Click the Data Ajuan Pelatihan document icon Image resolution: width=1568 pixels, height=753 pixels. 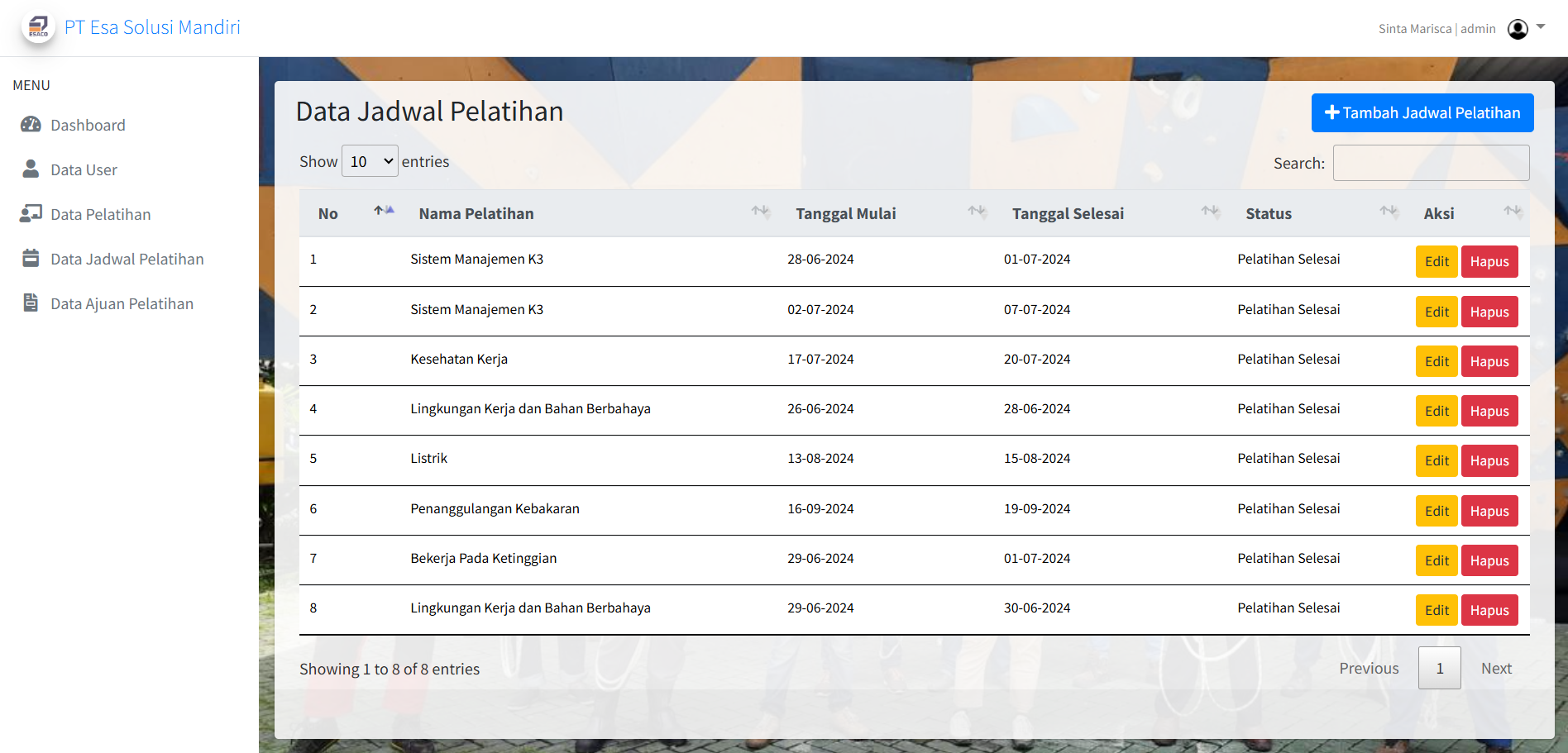point(31,303)
